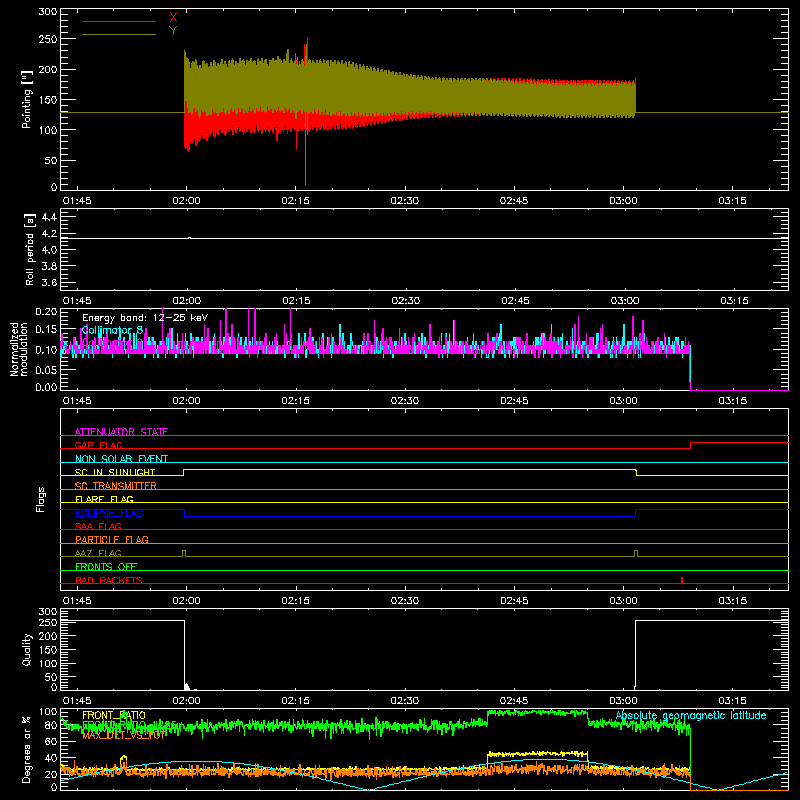The width and height of the screenshot is (800, 800).
Task: Select the Quality axis title
Action: pos(27,649)
